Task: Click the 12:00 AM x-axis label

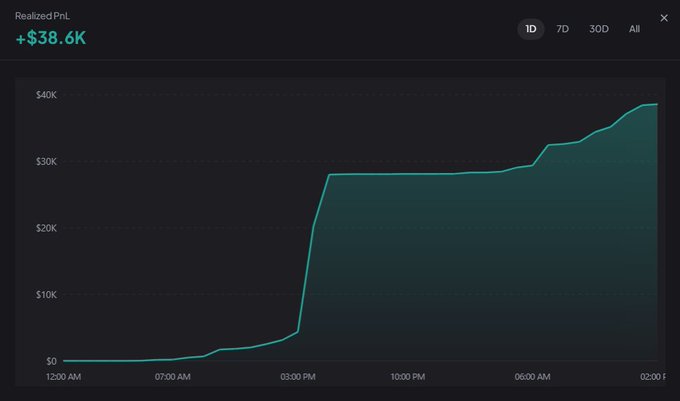Action: [x=63, y=377]
